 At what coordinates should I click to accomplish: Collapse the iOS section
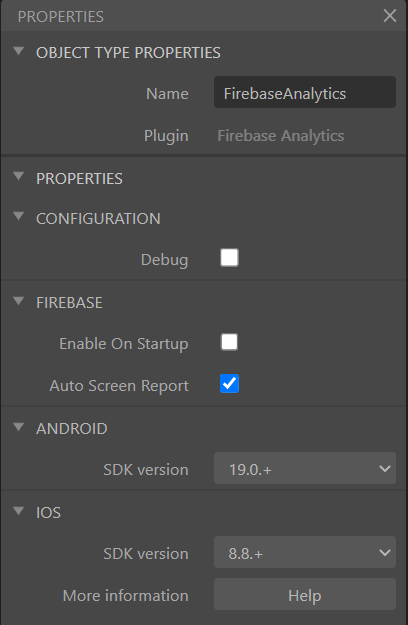tap(18, 511)
